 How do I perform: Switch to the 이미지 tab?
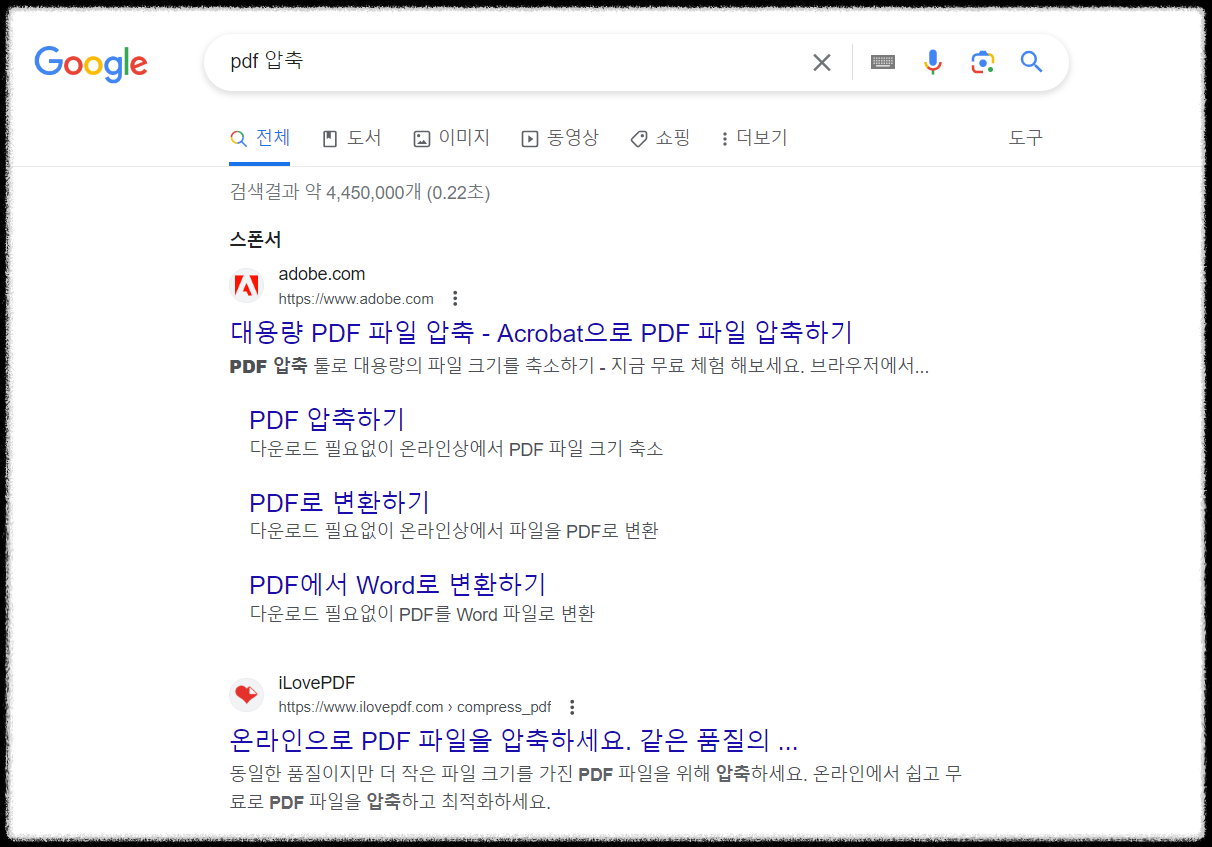[452, 138]
